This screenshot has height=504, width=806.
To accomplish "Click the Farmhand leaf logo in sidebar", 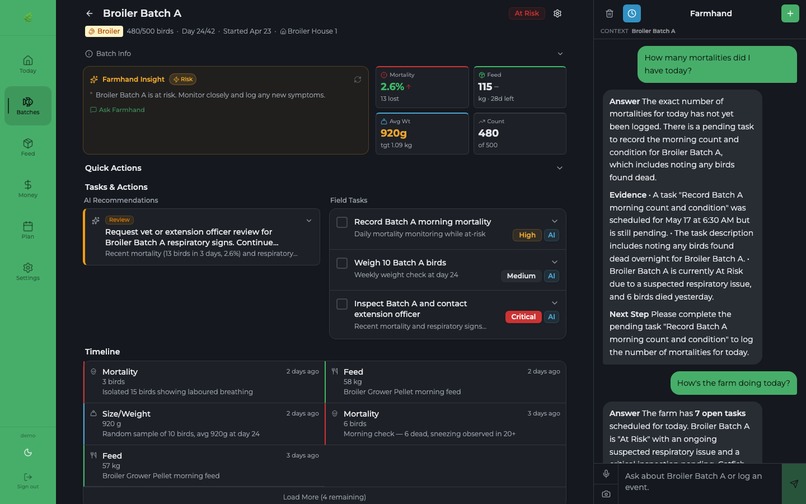I will tap(28, 17).
